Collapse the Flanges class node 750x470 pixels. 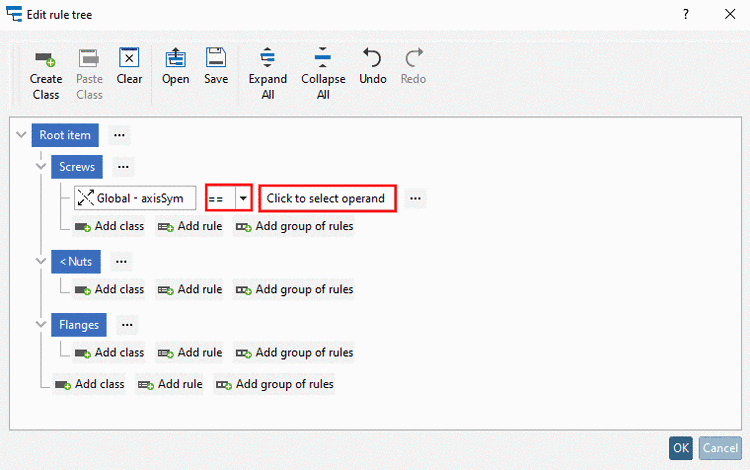(41, 324)
